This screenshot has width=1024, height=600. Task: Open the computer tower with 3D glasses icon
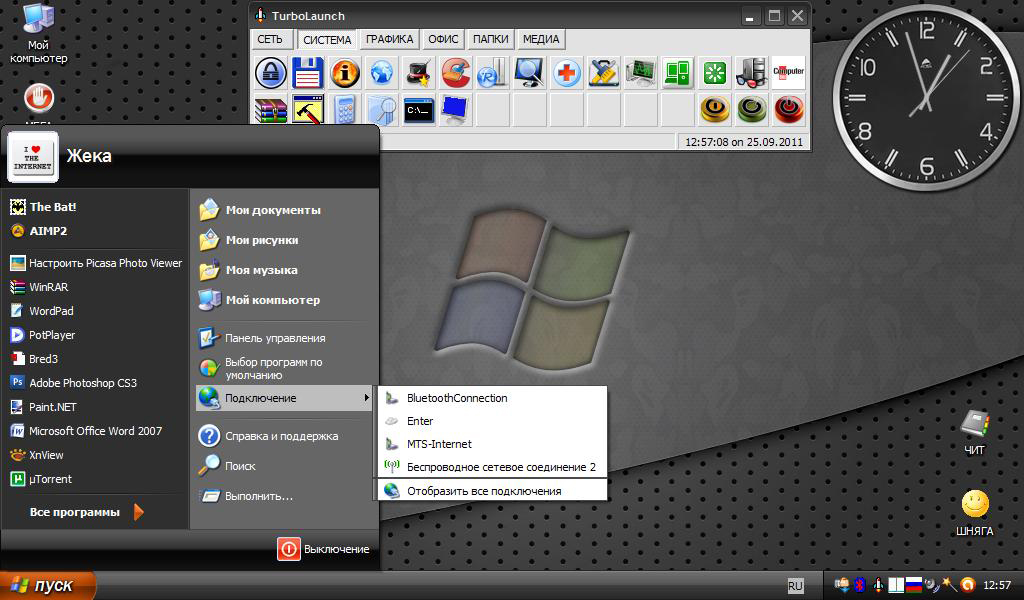point(752,72)
